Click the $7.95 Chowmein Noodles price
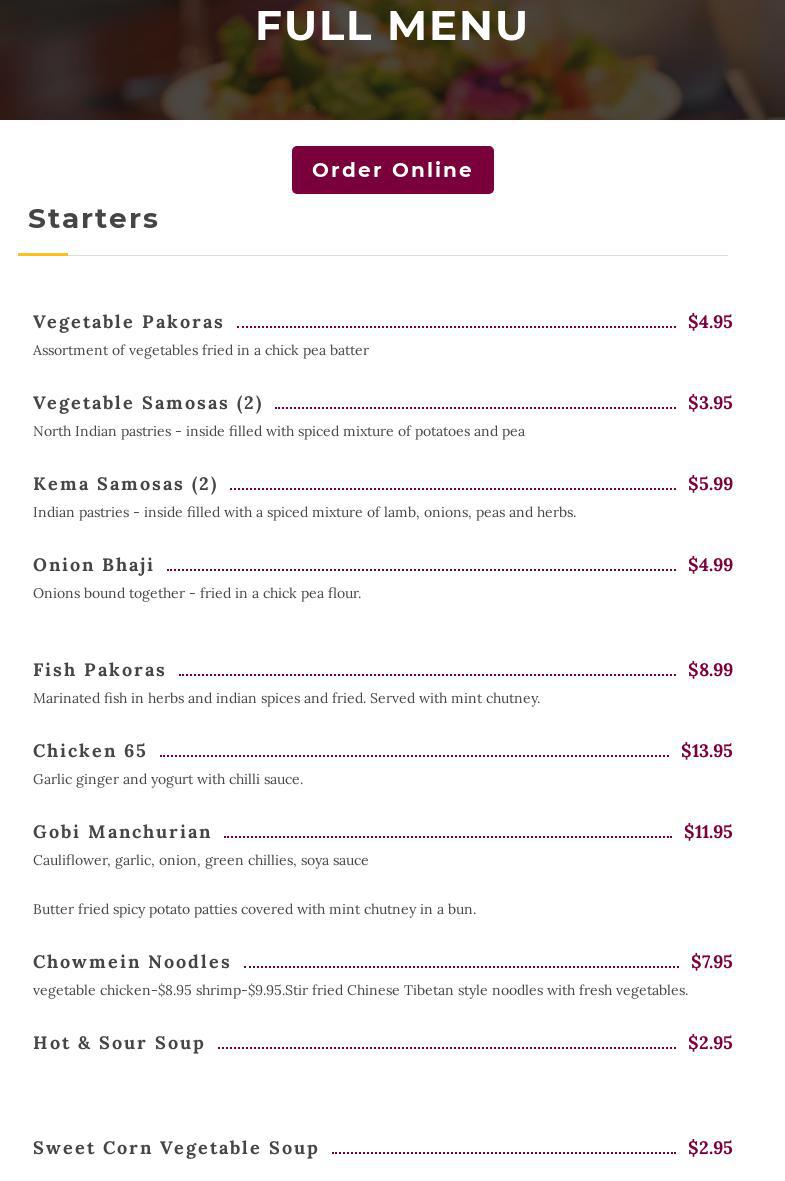The image size is (785, 1181). tap(711, 962)
